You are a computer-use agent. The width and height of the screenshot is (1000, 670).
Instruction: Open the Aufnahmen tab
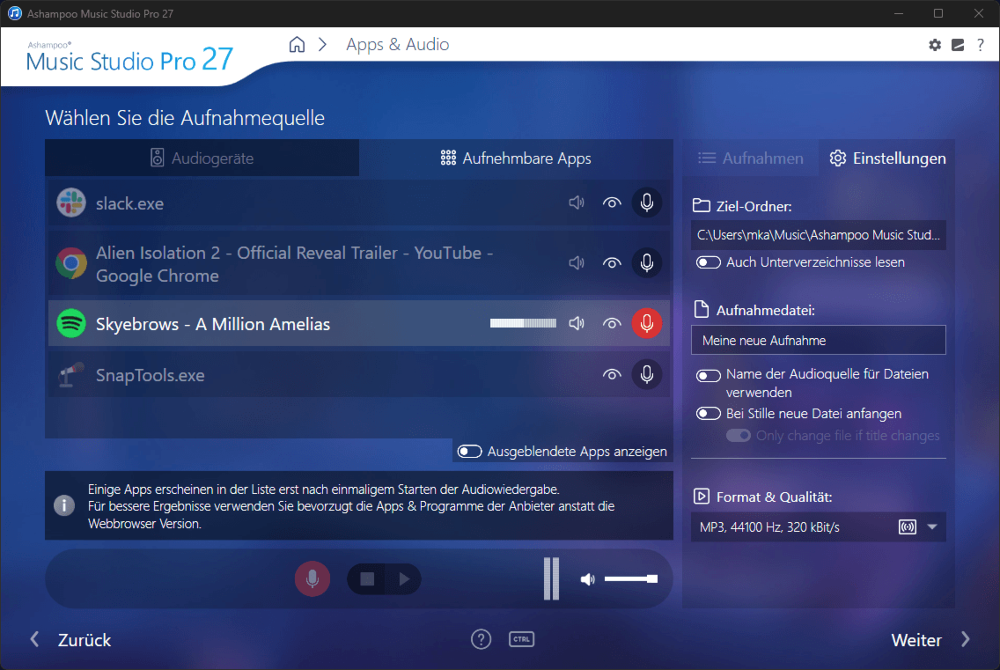[x=751, y=158]
